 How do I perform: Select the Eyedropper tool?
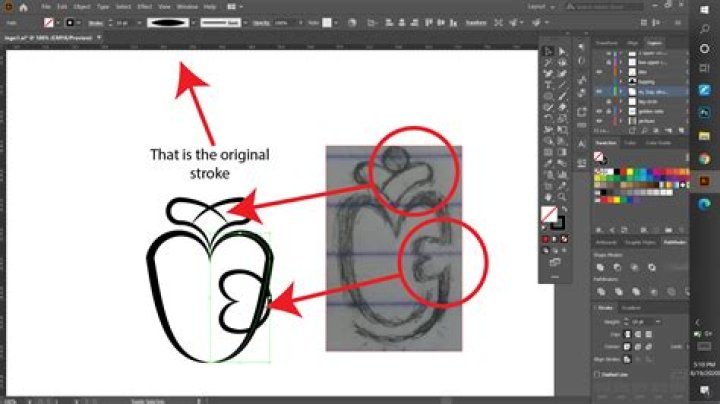click(548, 163)
